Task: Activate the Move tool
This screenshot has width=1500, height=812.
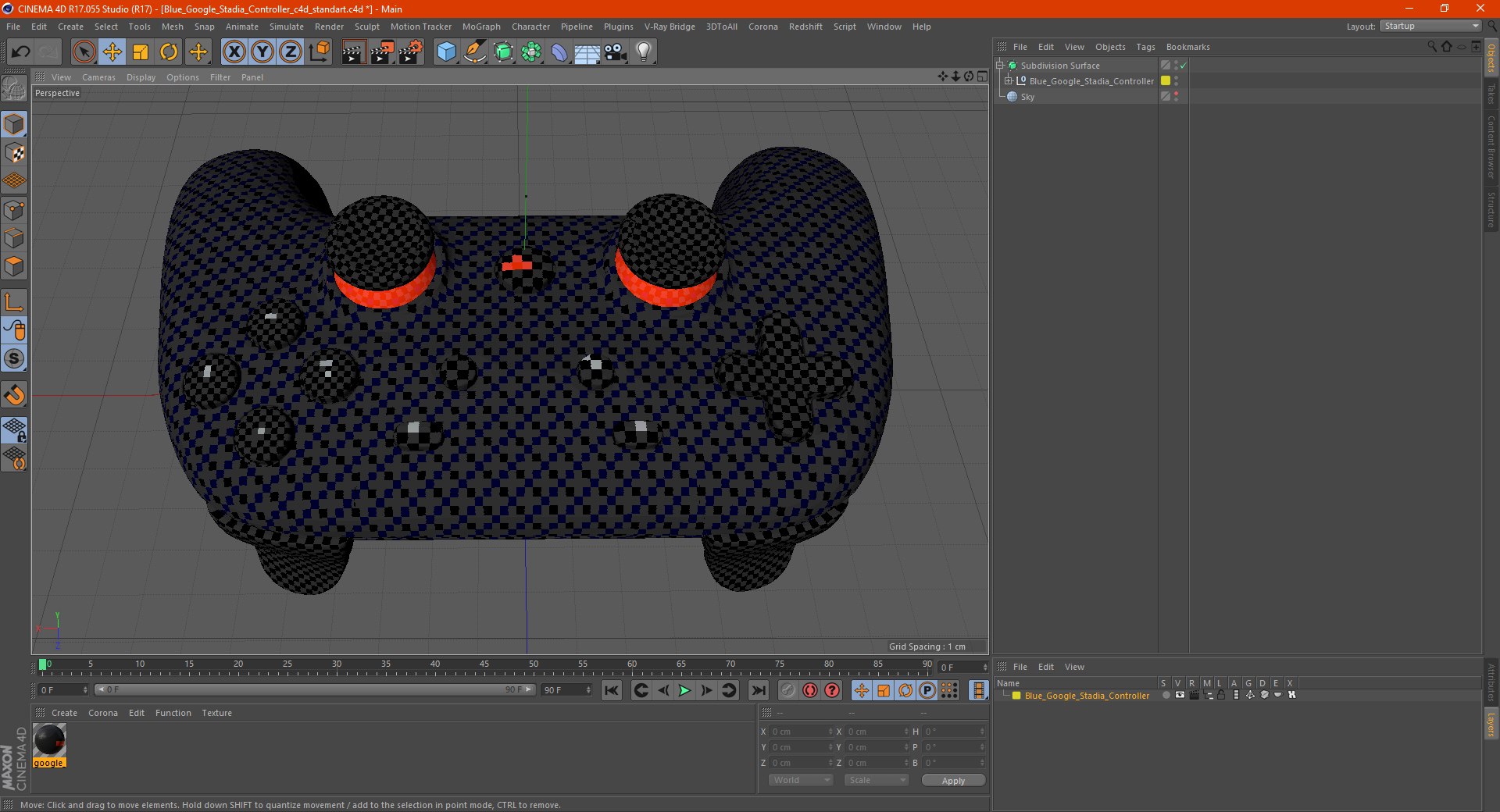Action: pos(112,52)
